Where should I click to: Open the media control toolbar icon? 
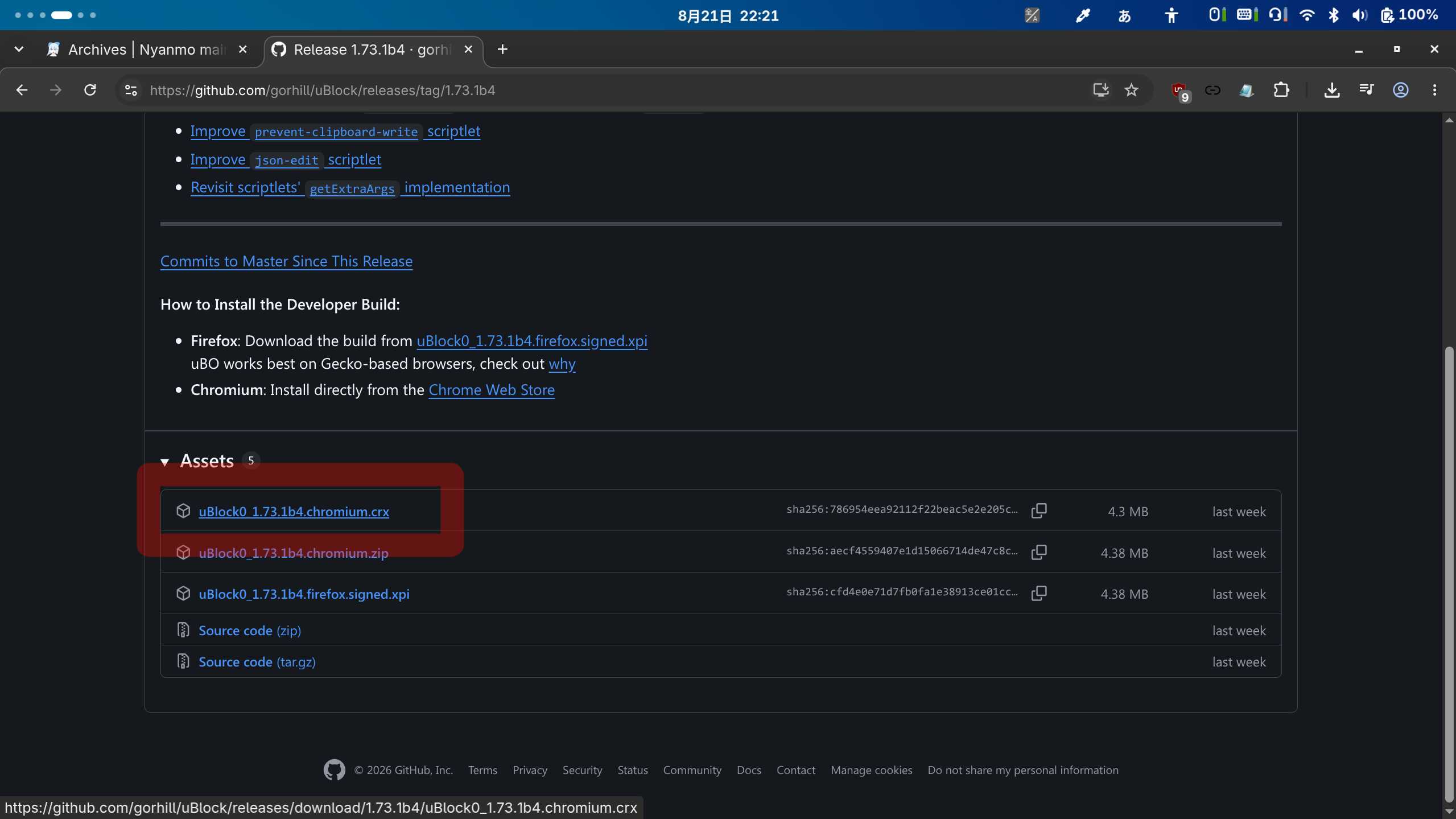(x=1366, y=90)
